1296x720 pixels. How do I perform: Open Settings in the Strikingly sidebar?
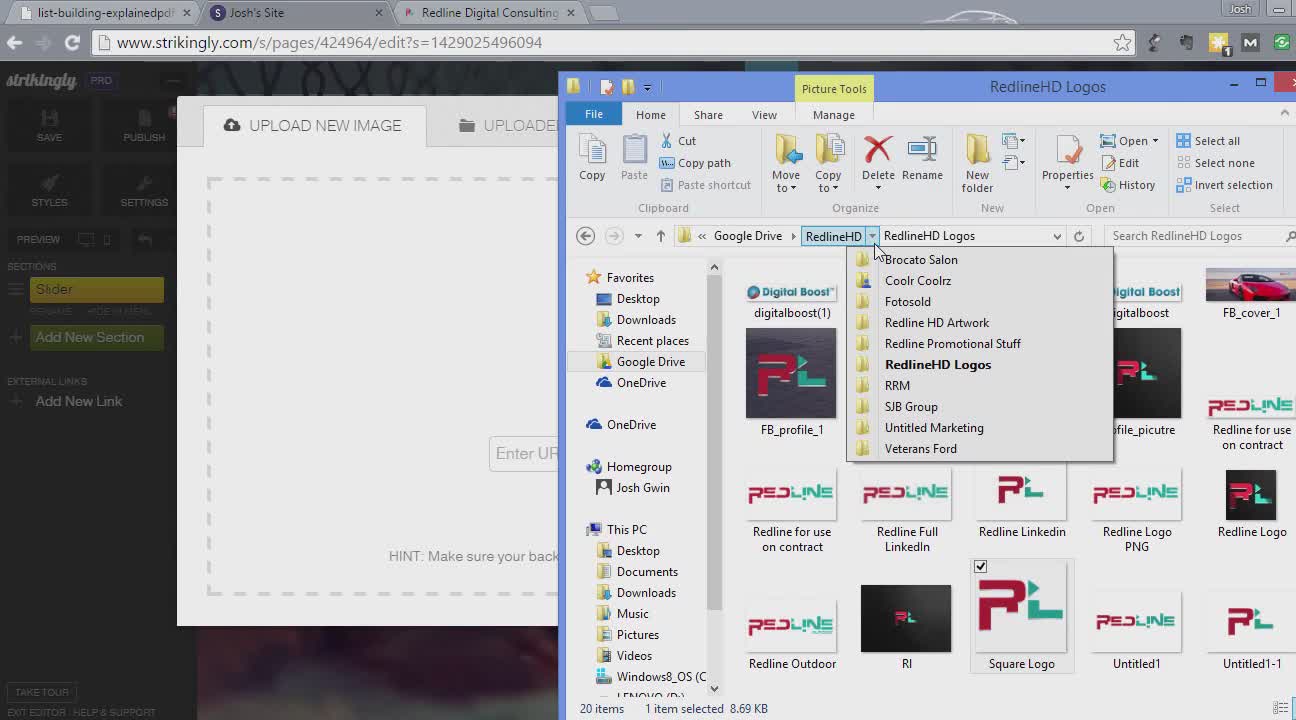coord(144,190)
